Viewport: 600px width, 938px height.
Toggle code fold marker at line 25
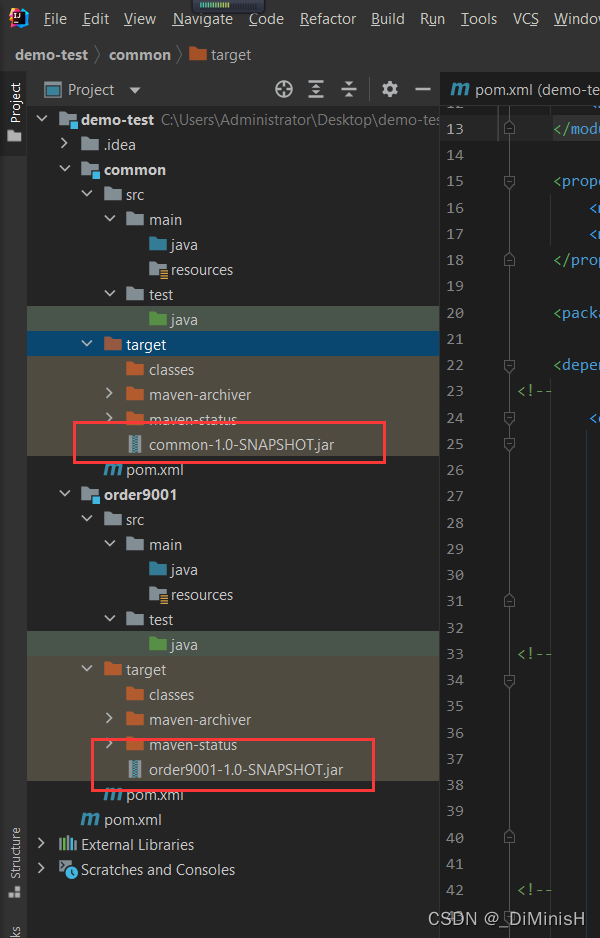tap(509, 444)
